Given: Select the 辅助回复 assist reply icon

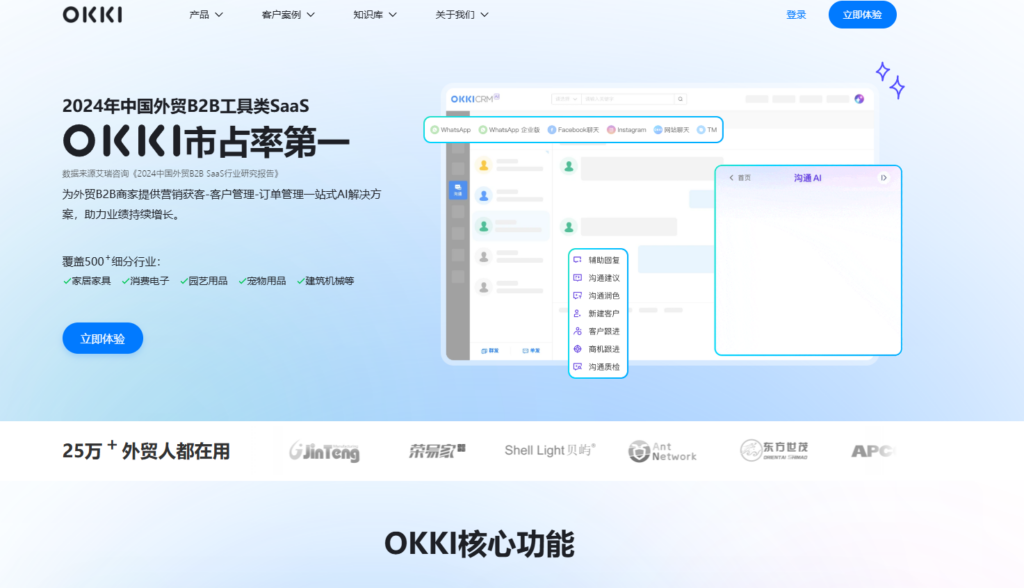Looking at the screenshot, I should pos(575,260).
